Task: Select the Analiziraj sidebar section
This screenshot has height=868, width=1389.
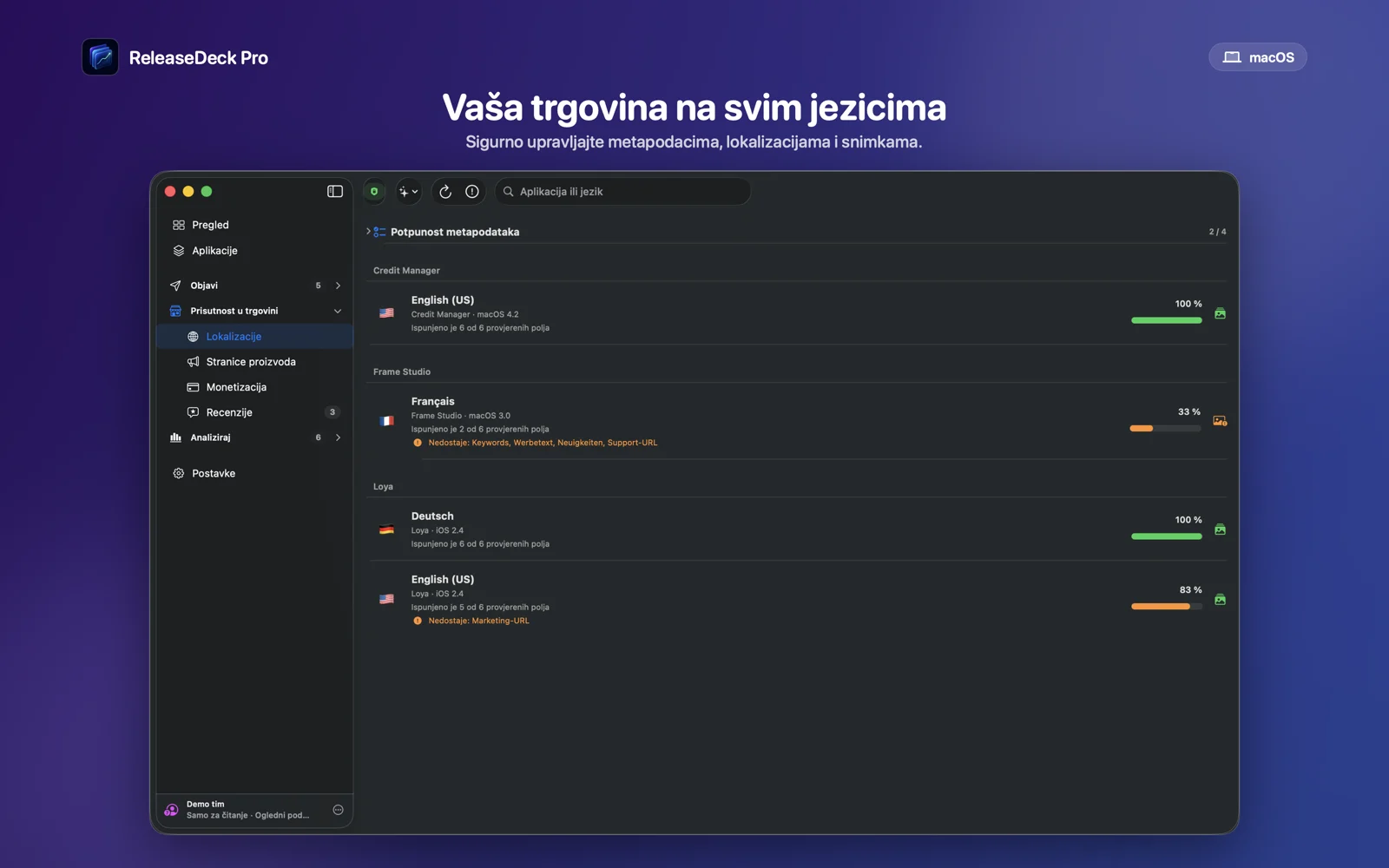Action: point(254,437)
